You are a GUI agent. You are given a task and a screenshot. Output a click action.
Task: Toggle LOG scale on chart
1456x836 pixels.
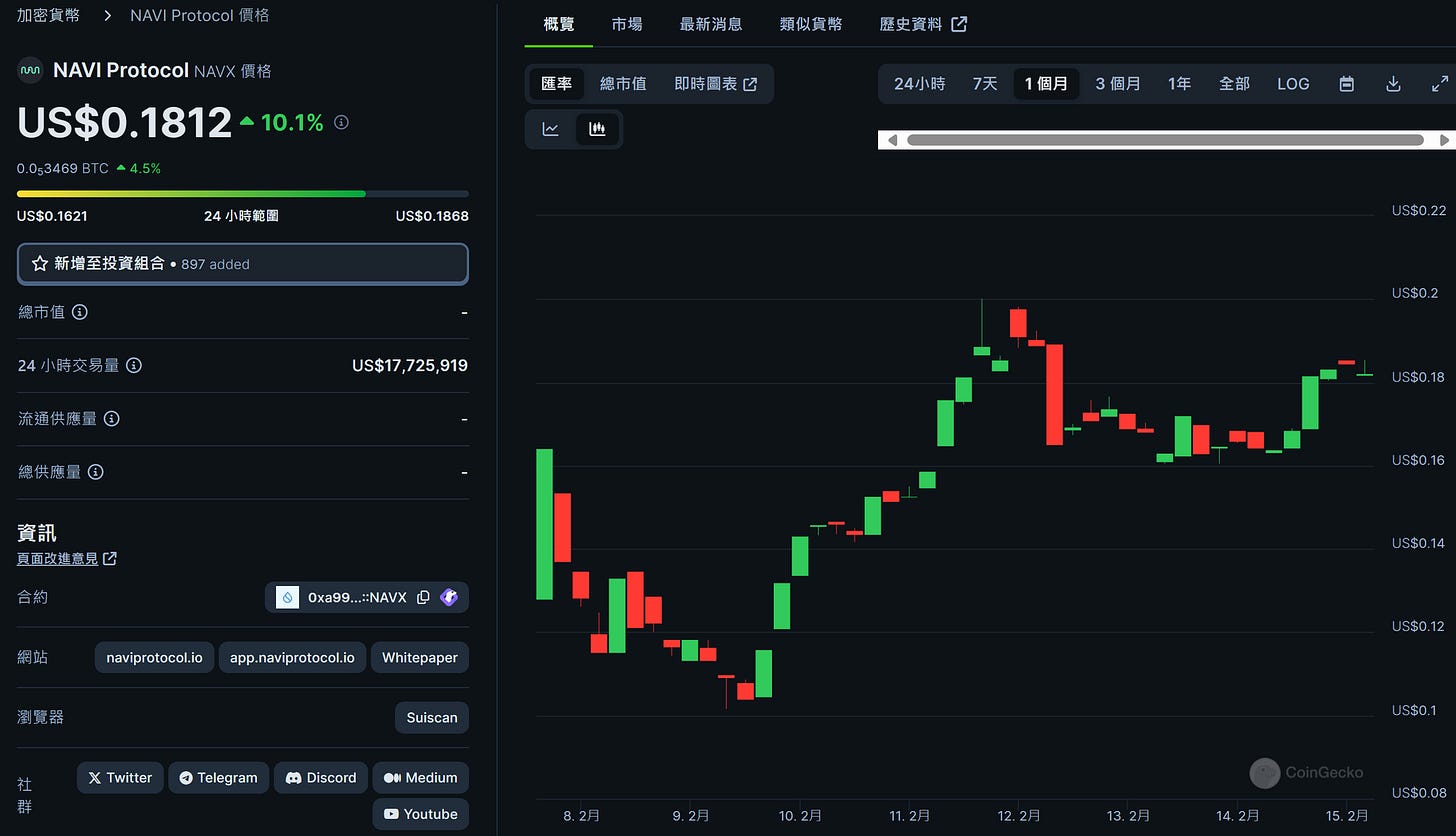coord(1293,84)
